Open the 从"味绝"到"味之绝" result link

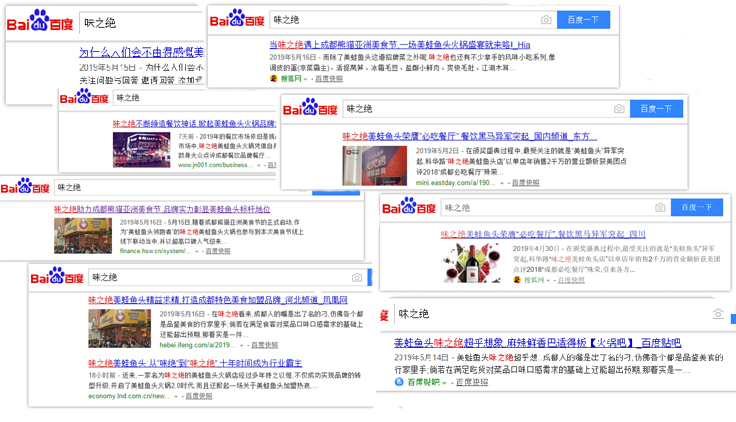click(x=196, y=362)
